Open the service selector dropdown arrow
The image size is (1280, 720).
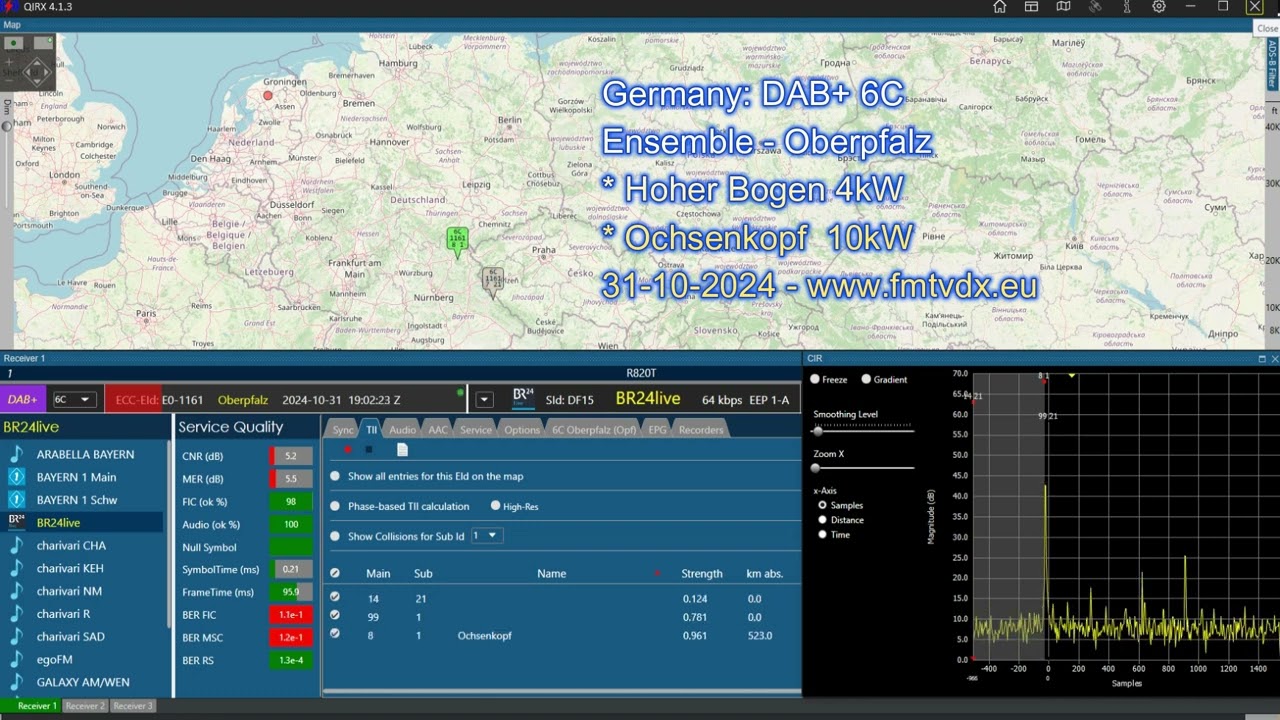click(485, 399)
